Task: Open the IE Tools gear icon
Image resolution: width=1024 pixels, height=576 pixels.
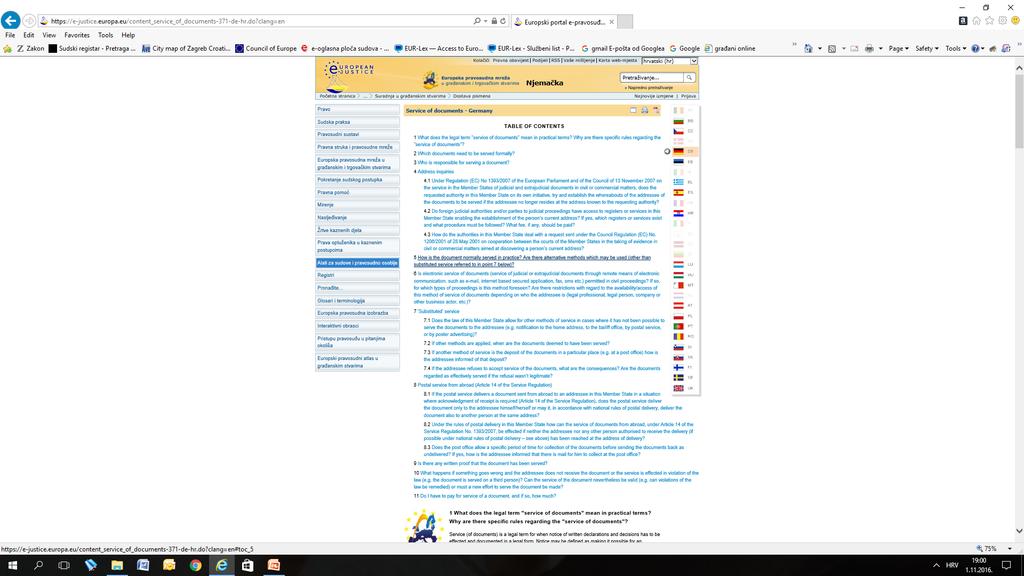Action: (1002, 21)
